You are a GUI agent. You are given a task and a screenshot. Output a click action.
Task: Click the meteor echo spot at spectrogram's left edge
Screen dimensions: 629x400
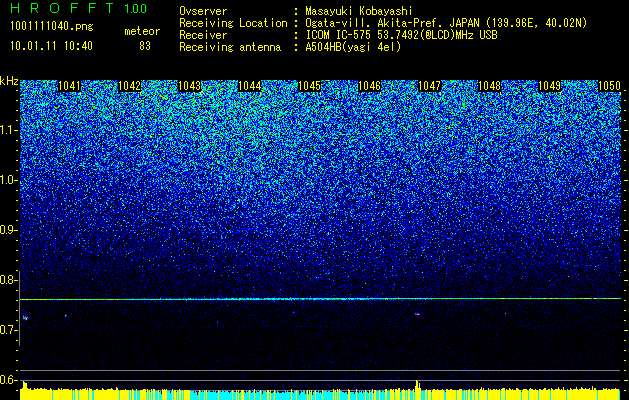point(26,318)
